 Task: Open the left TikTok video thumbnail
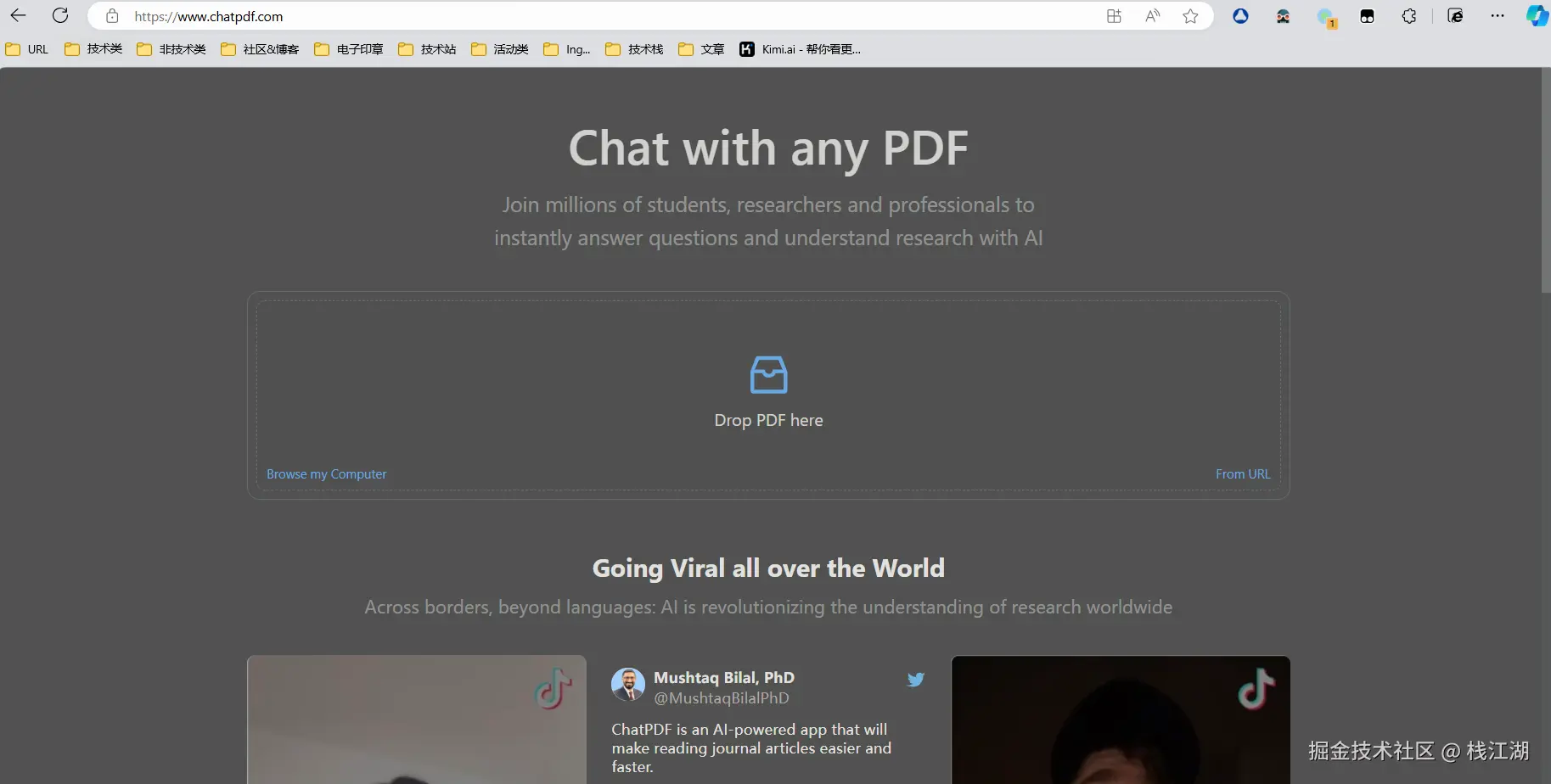(417, 720)
